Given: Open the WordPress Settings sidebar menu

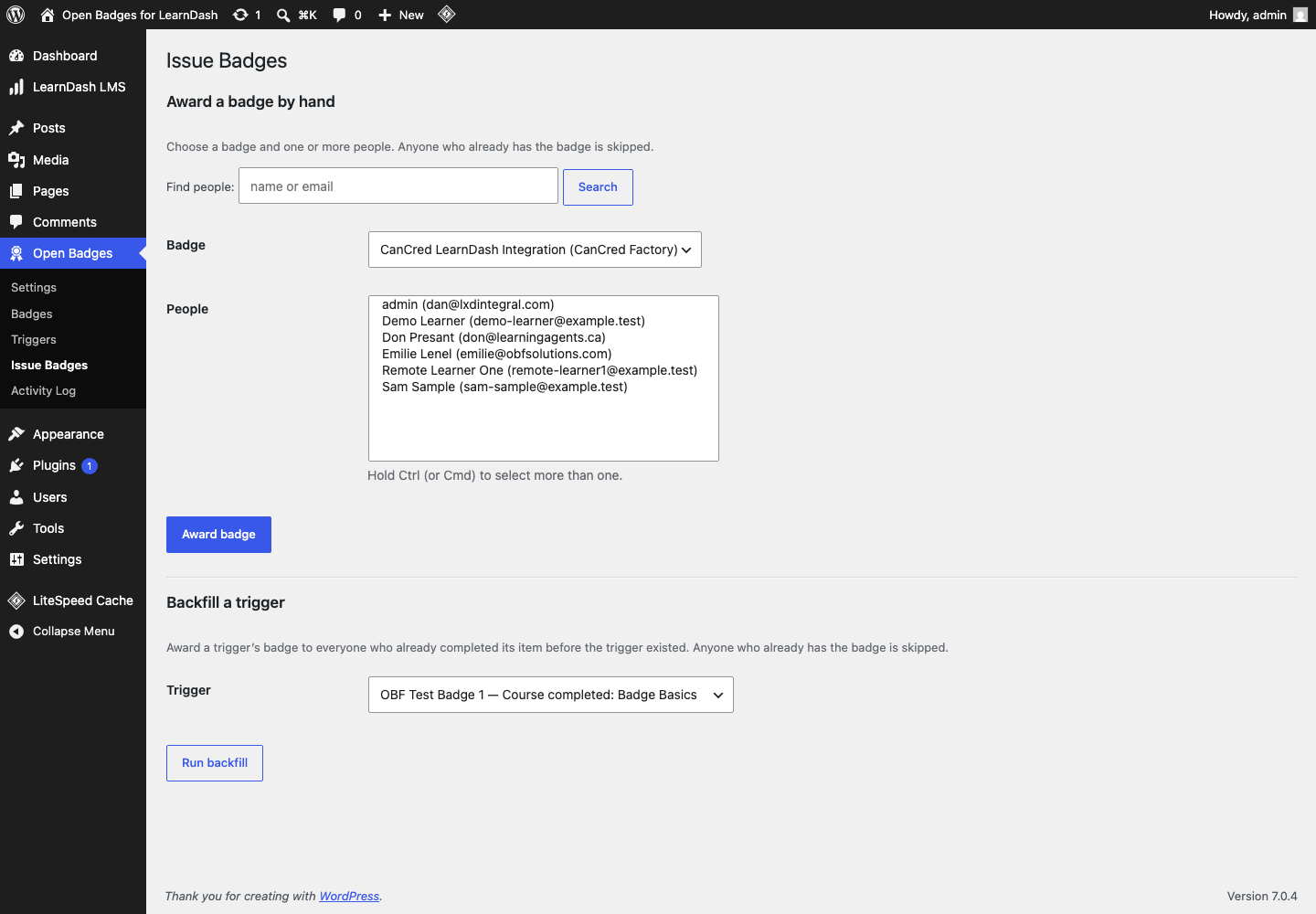Looking at the screenshot, I should [73, 559].
